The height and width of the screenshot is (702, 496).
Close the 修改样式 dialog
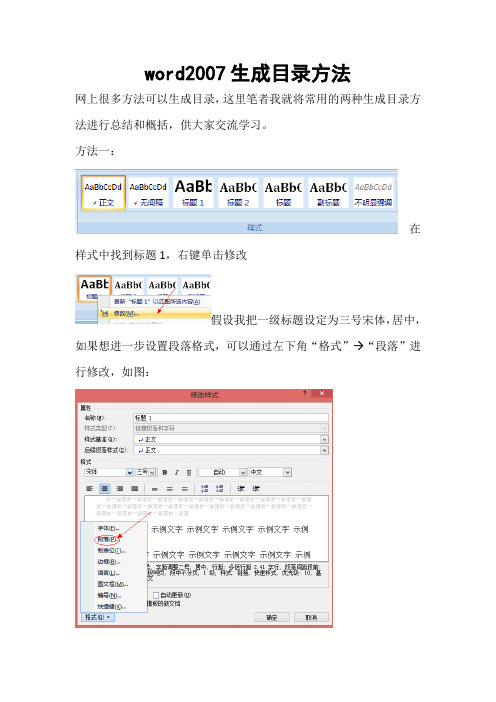tap(322, 394)
